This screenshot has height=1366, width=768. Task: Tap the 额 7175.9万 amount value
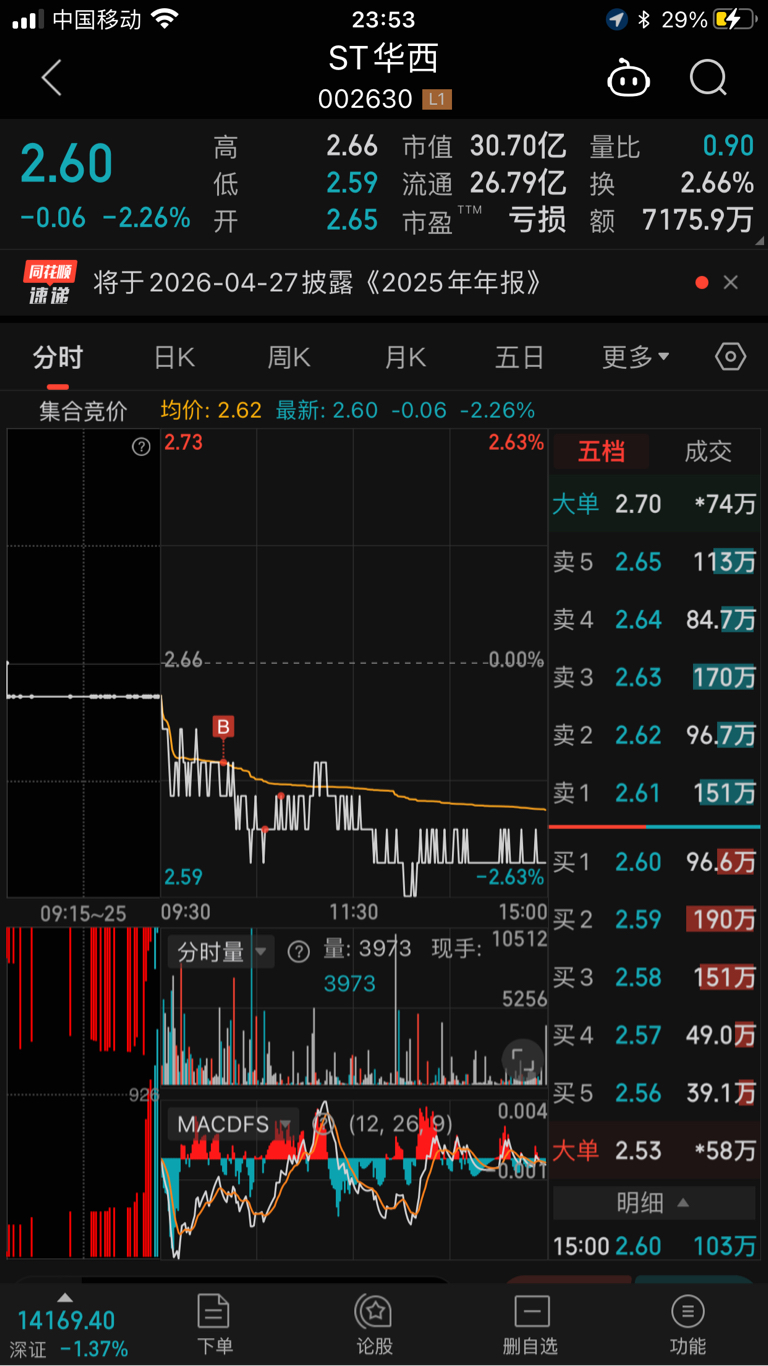[699, 220]
